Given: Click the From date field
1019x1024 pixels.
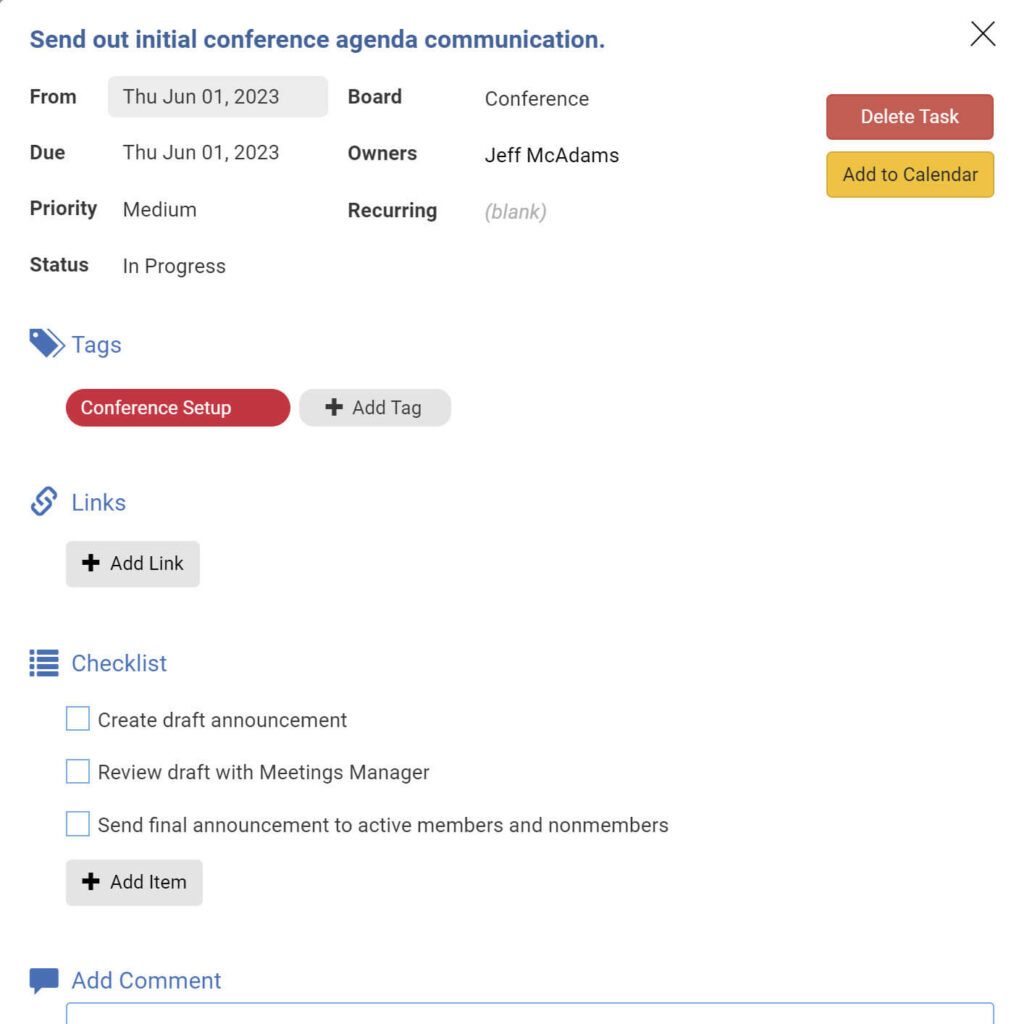Looking at the screenshot, I should click(217, 97).
